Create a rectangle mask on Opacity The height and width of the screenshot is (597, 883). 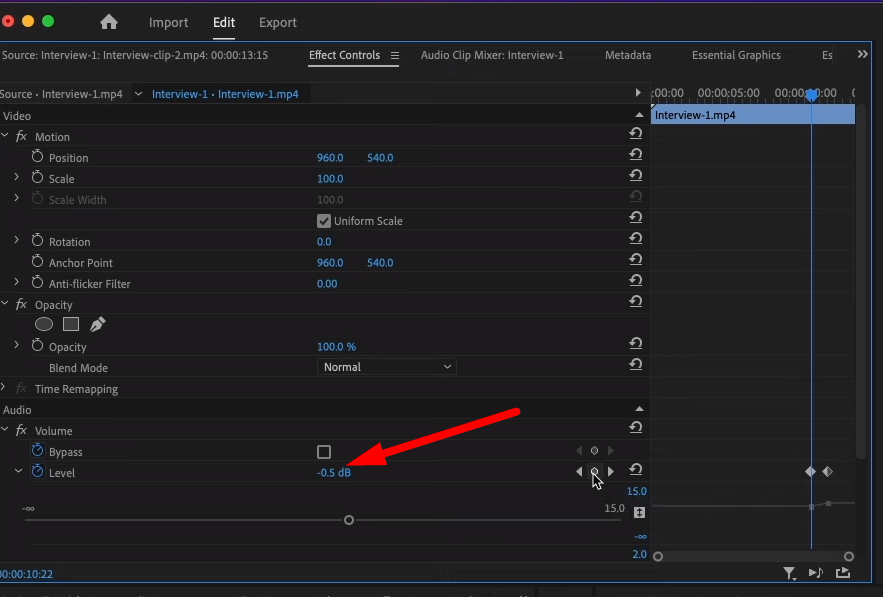tap(70, 324)
